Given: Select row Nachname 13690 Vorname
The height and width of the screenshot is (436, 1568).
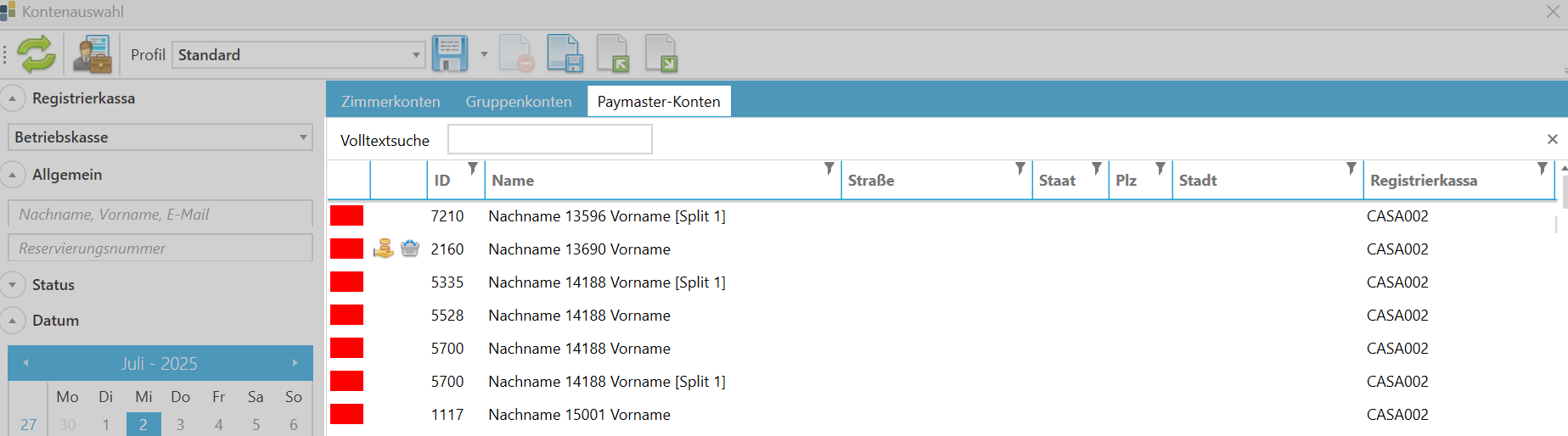Looking at the screenshot, I should (x=941, y=249).
